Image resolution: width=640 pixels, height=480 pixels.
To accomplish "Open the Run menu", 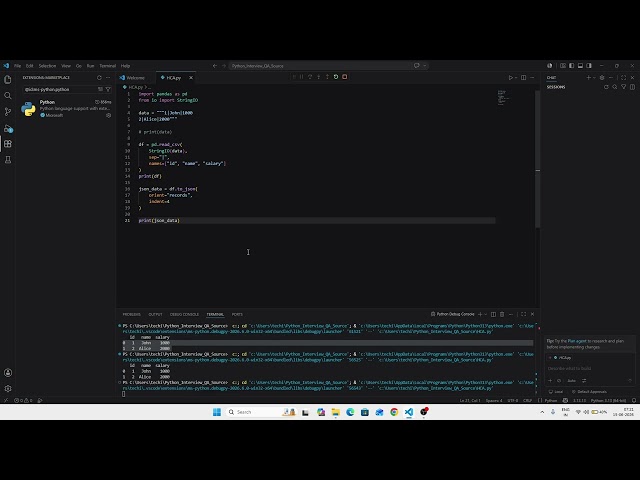I will point(90,66).
